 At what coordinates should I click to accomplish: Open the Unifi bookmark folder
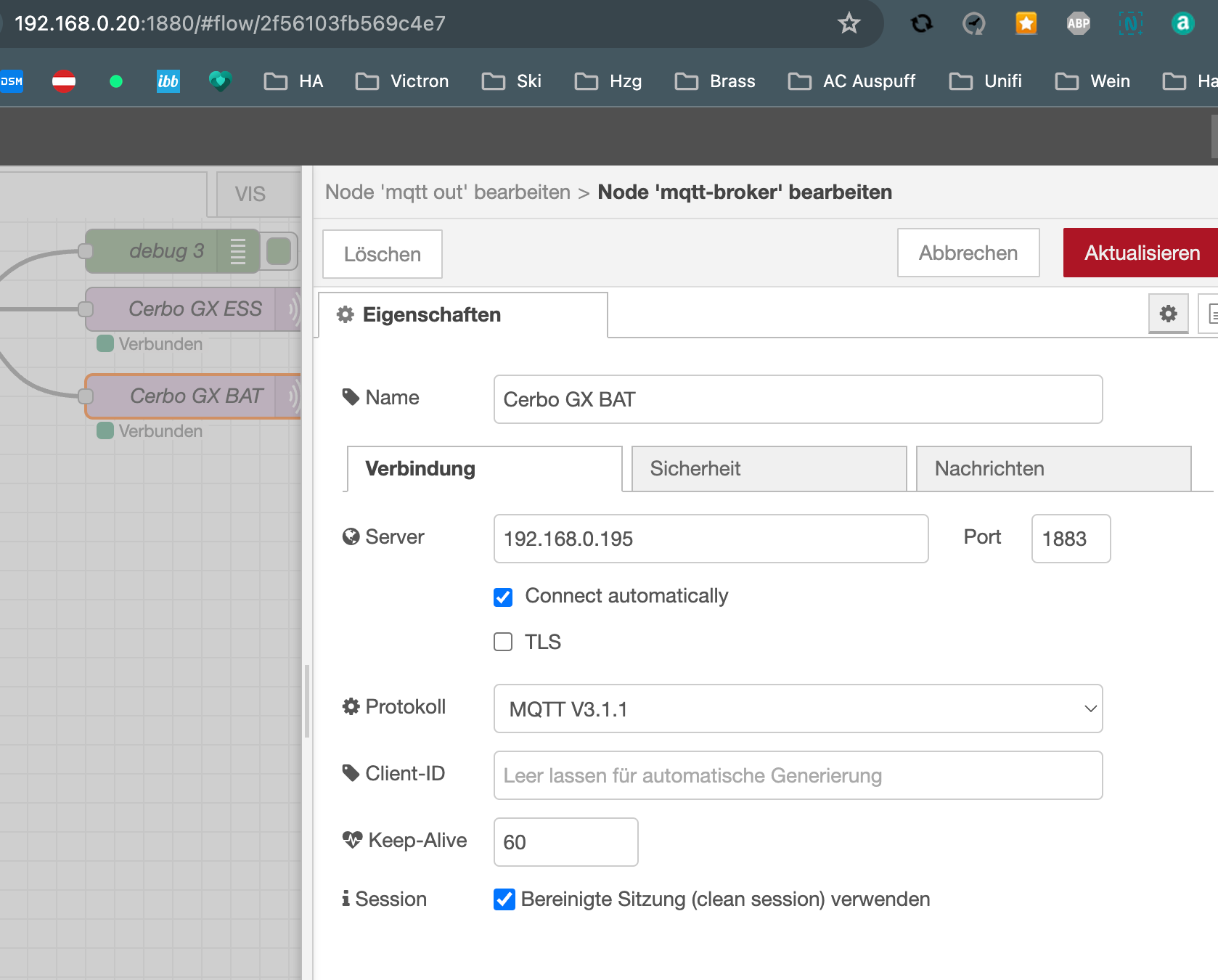[x=986, y=81]
